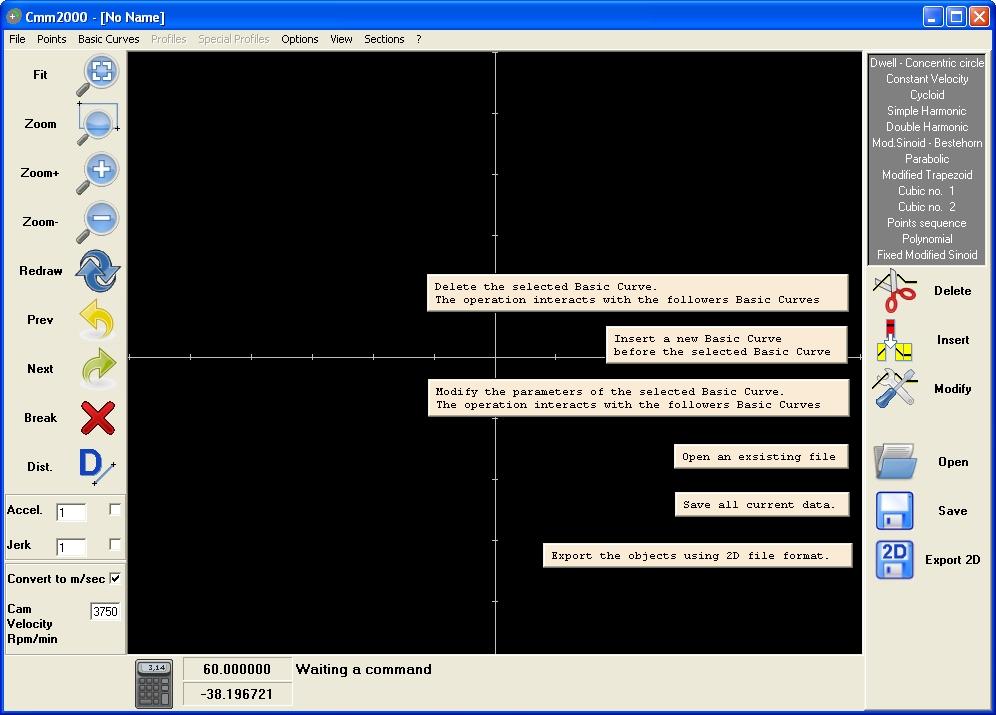Click the Insert basic curve icon
The height and width of the screenshot is (715, 996).
894,340
